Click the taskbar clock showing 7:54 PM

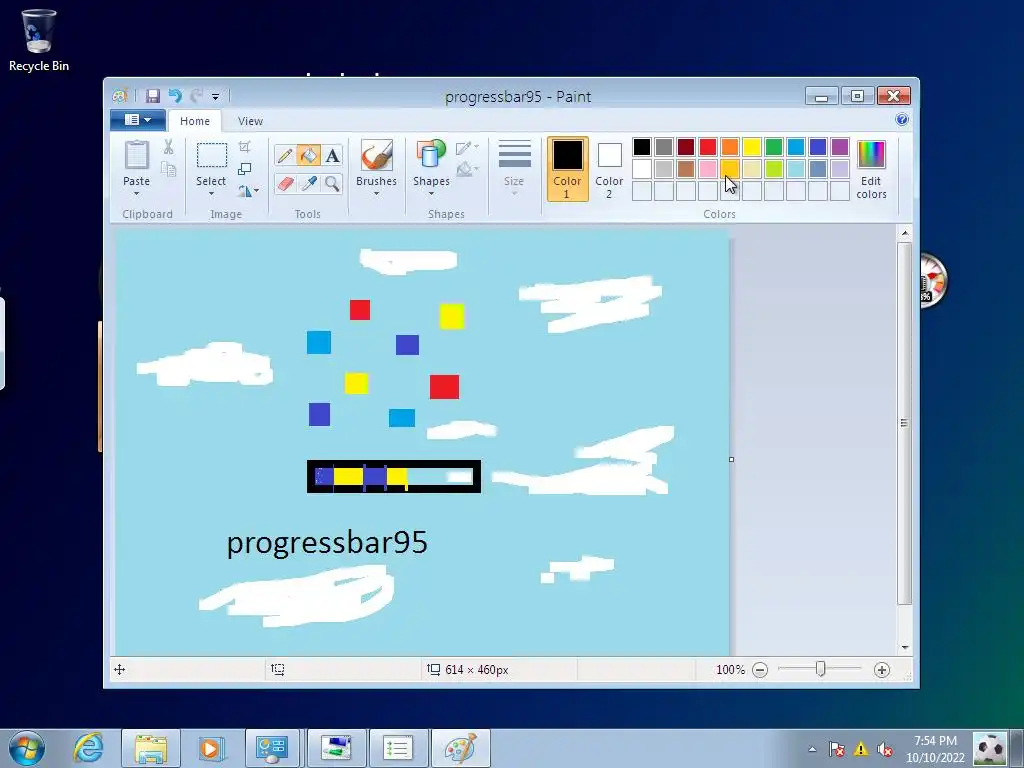click(935, 749)
